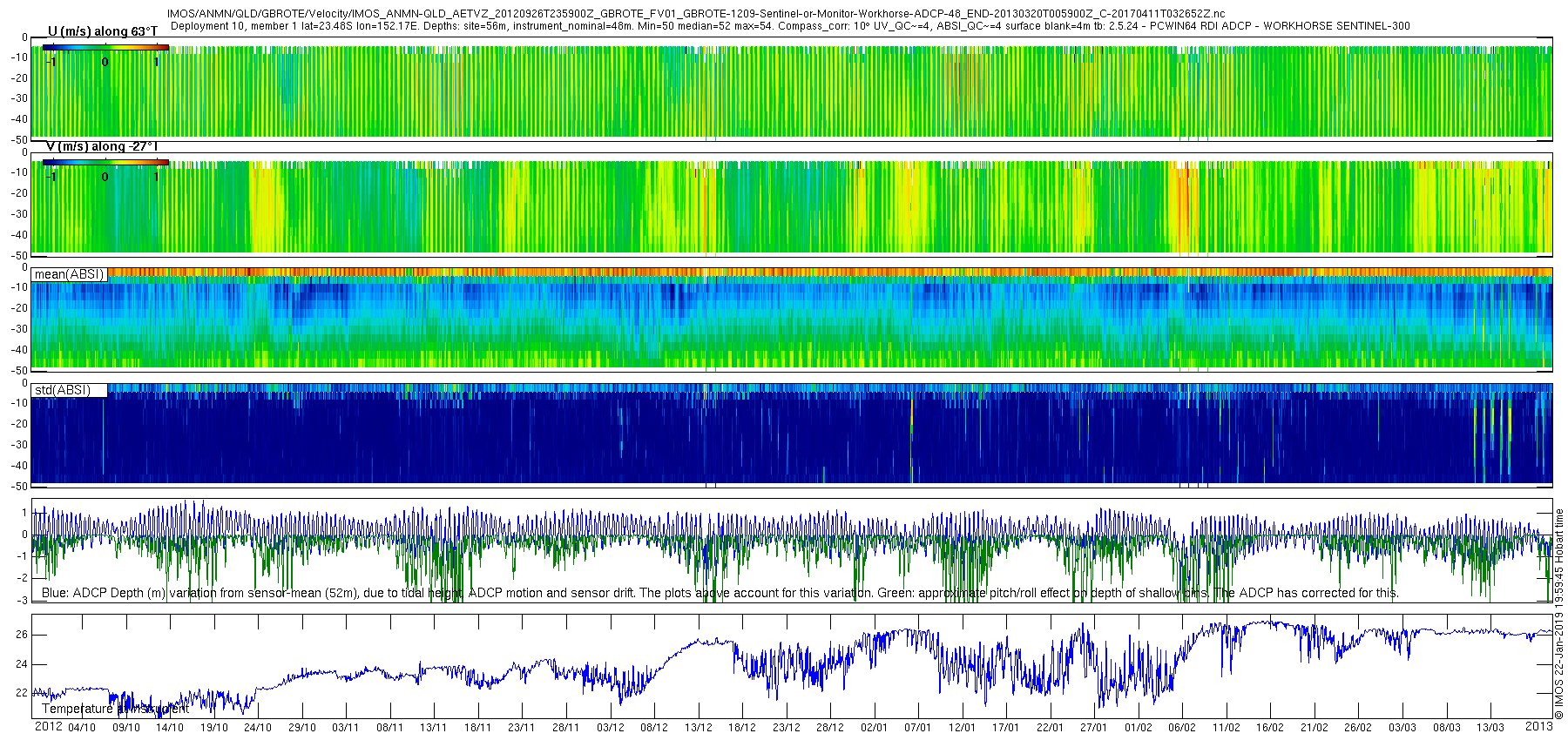Screen dimensions: 1568x740
Task: Click the 04/10 date tick label
Action: click(82, 728)
